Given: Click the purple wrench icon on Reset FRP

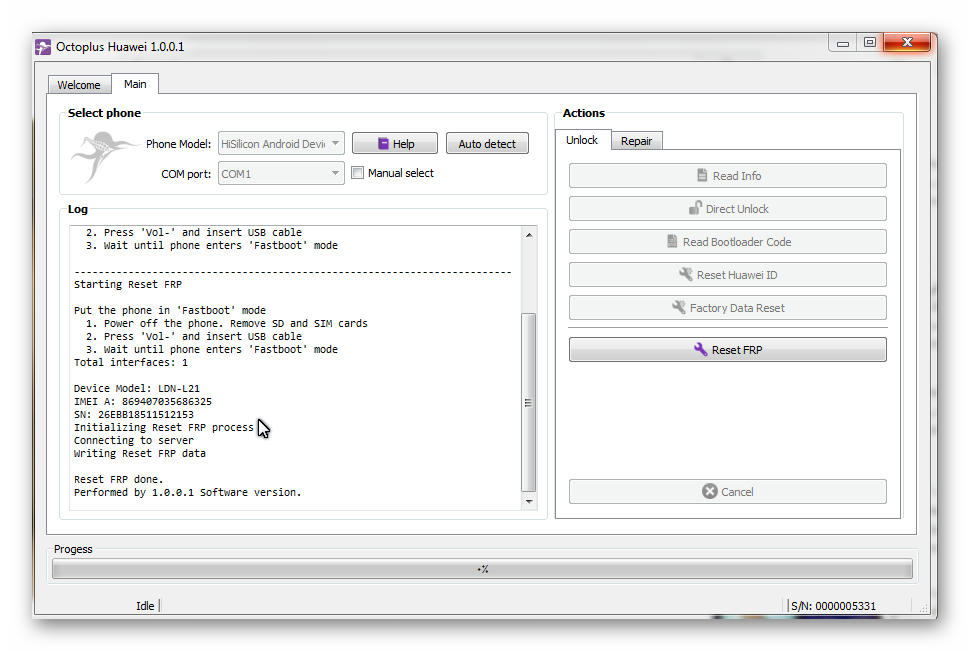Looking at the screenshot, I should (x=700, y=349).
